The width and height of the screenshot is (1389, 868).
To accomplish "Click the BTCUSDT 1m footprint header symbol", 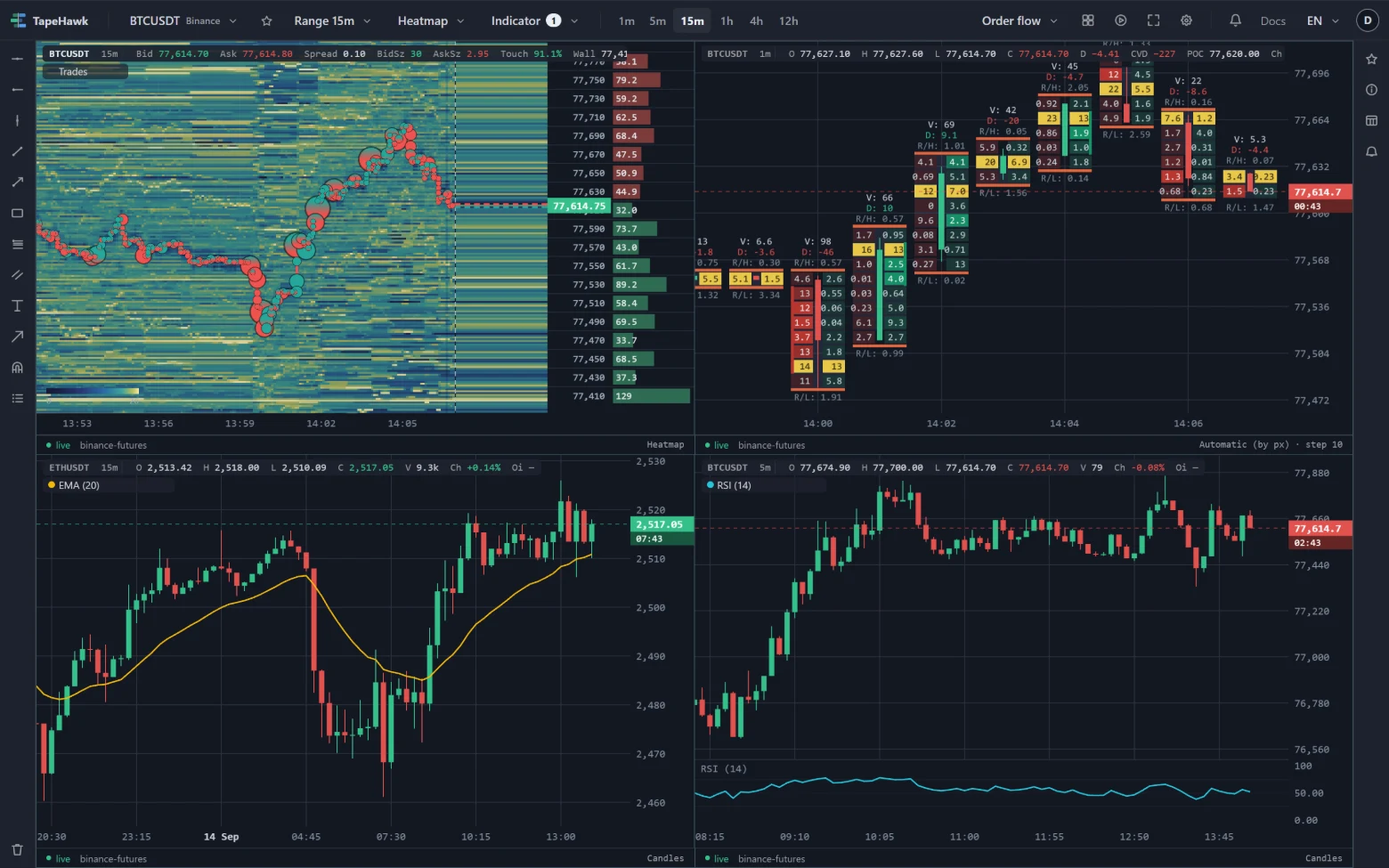I will point(727,53).
